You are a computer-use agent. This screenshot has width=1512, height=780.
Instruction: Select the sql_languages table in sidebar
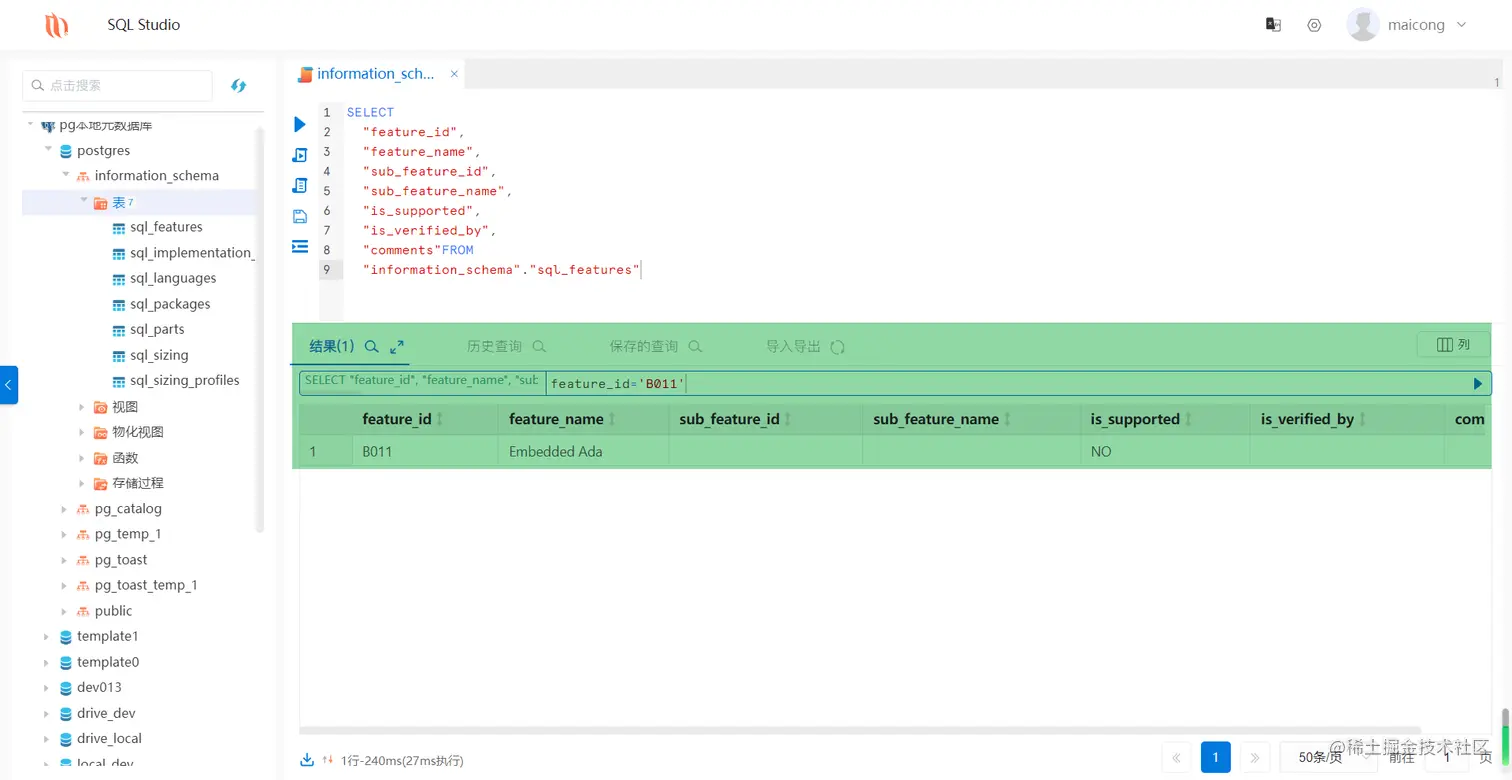pyautogui.click(x=172, y=278)
